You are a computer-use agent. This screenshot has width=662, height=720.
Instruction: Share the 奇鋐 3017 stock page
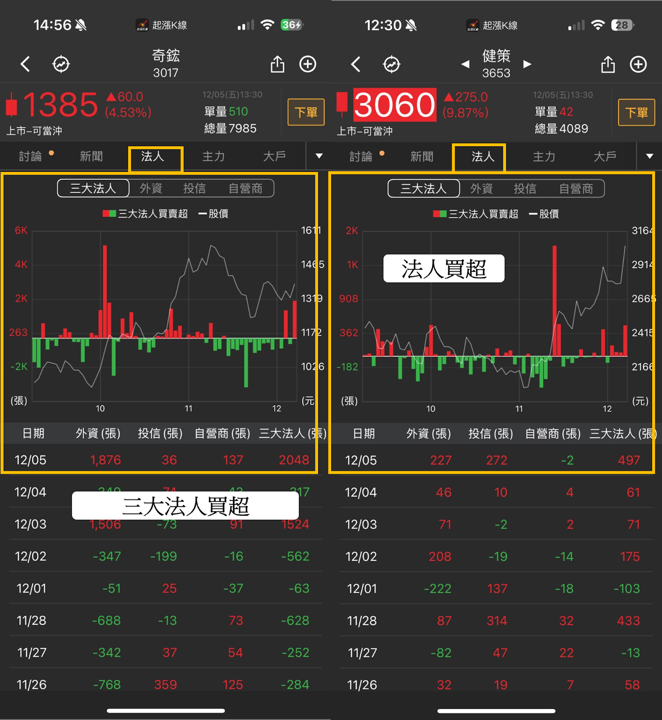[x=277, y=64]
